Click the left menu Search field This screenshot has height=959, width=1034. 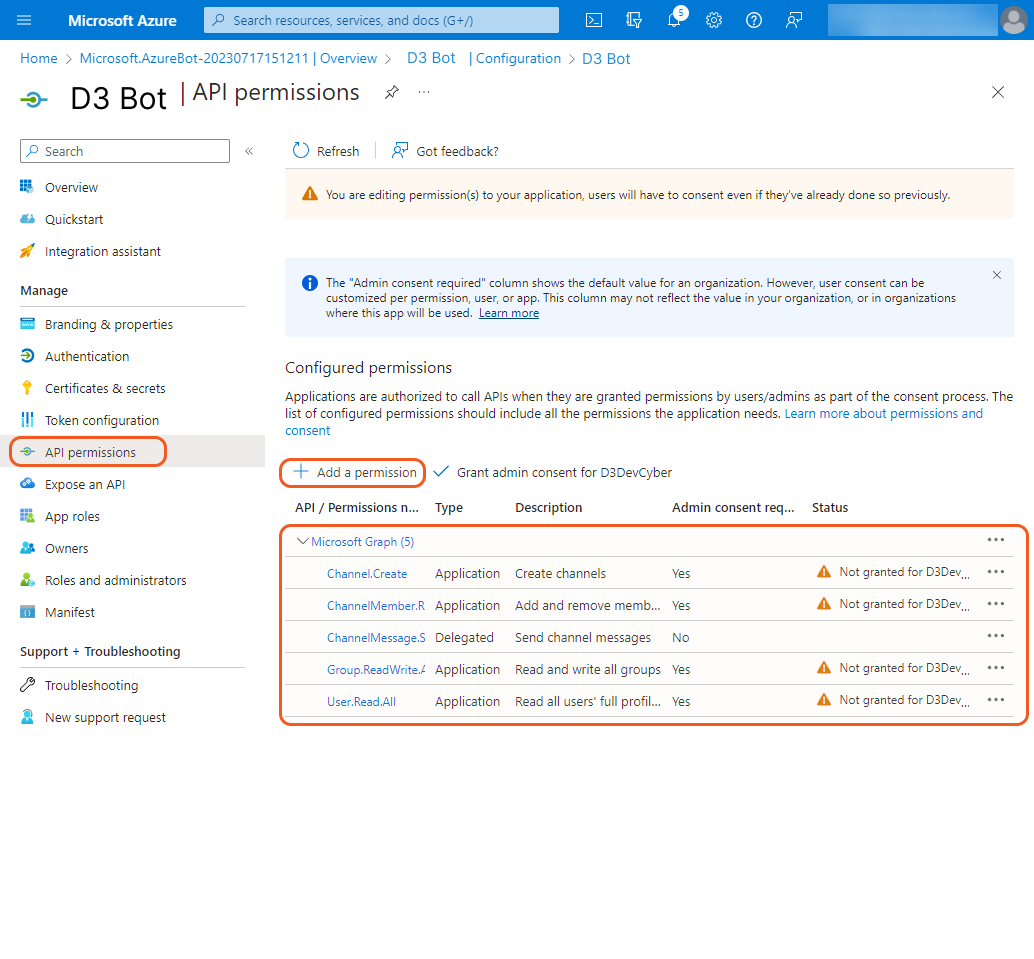point(125,151)
